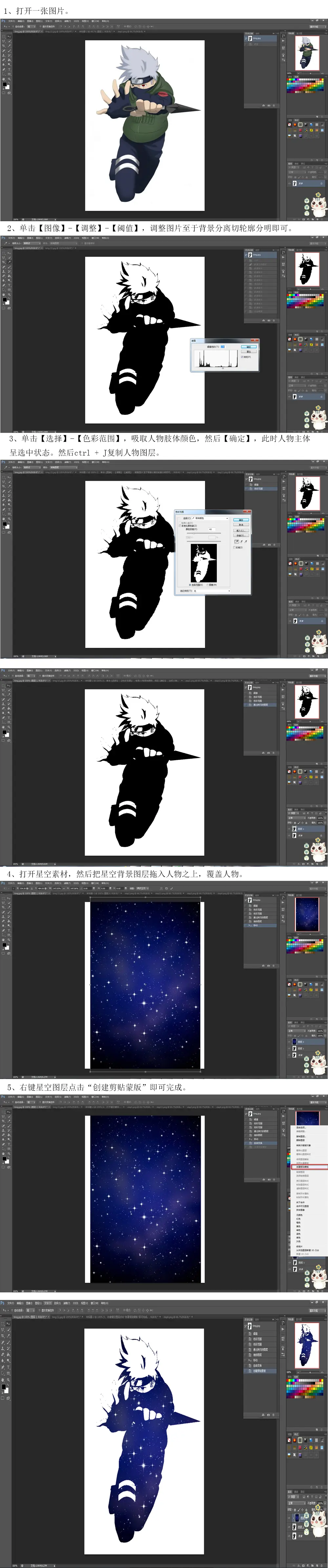Click the no-style red-slash swatch right of 色彩范围 dialog
The height and width of the screenshot is (1568, 328).
click(290, 564)
